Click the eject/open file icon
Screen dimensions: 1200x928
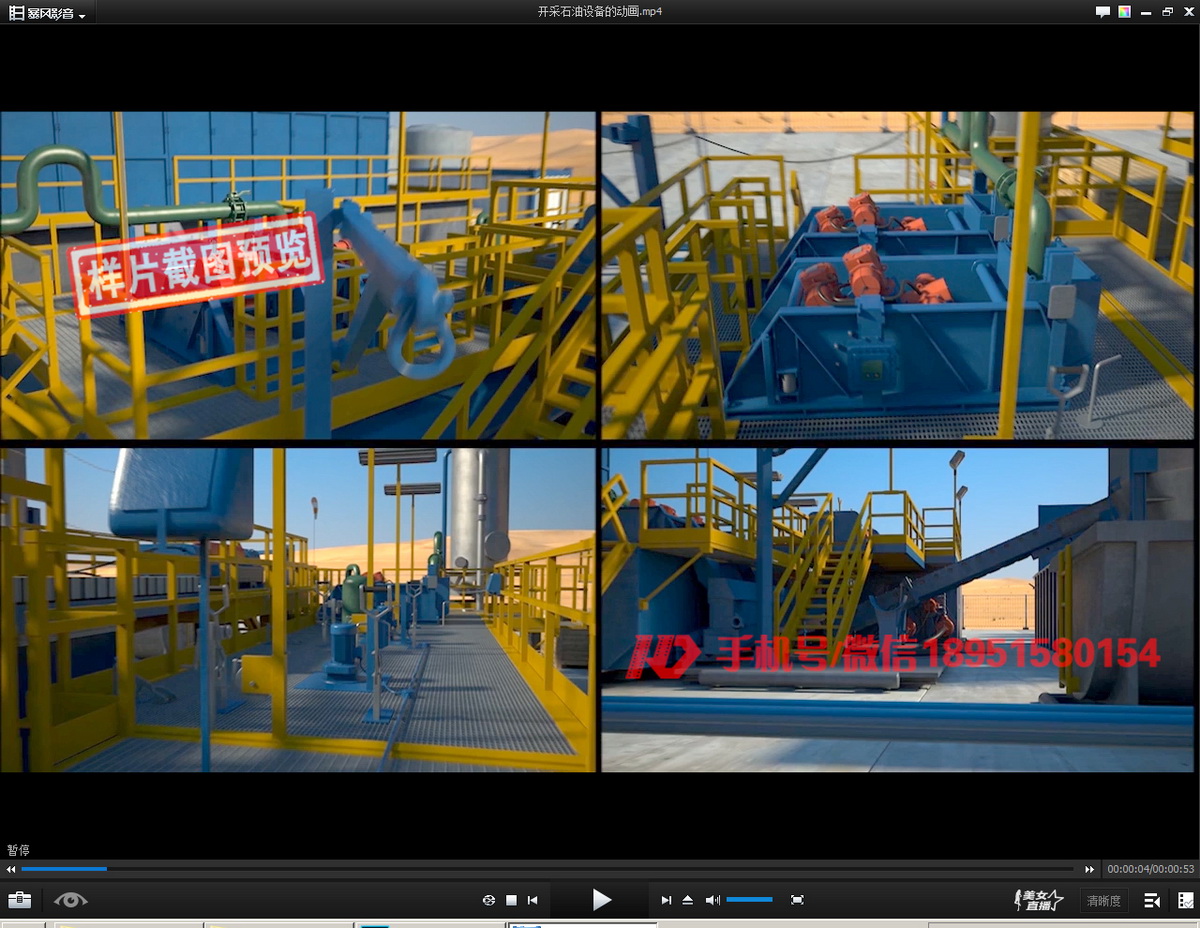(688, 900)
